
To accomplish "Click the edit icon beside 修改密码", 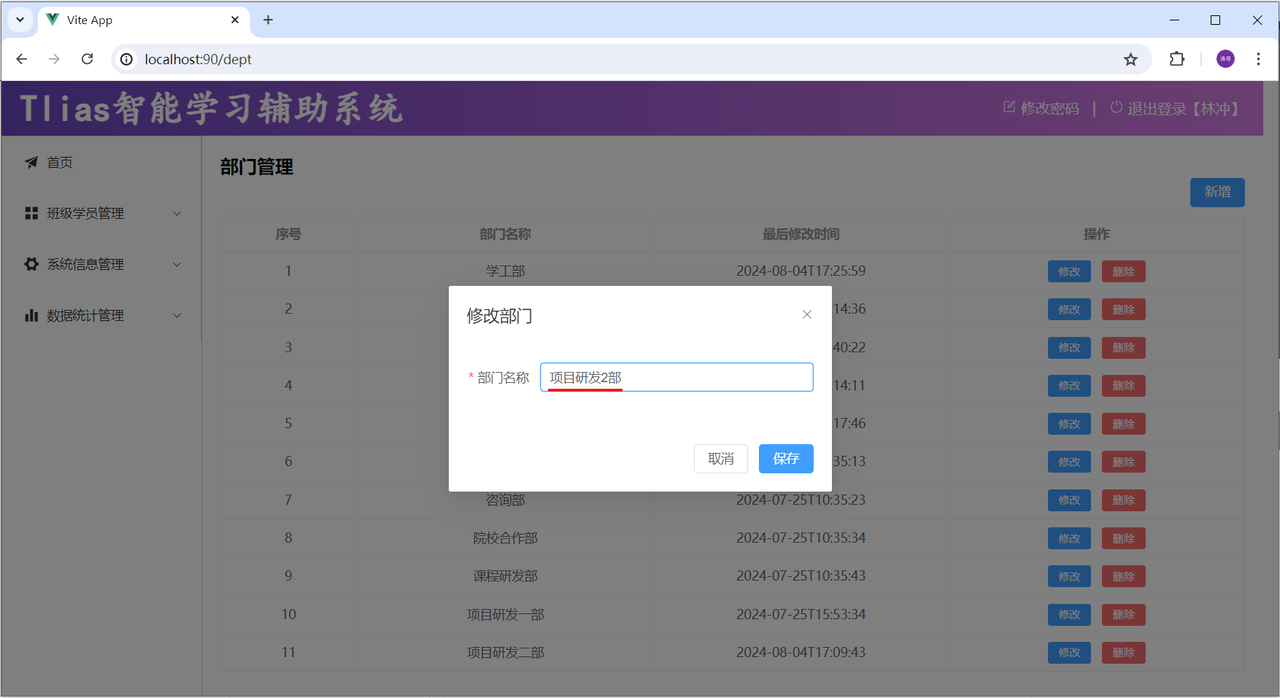I will coord(1009,107).
